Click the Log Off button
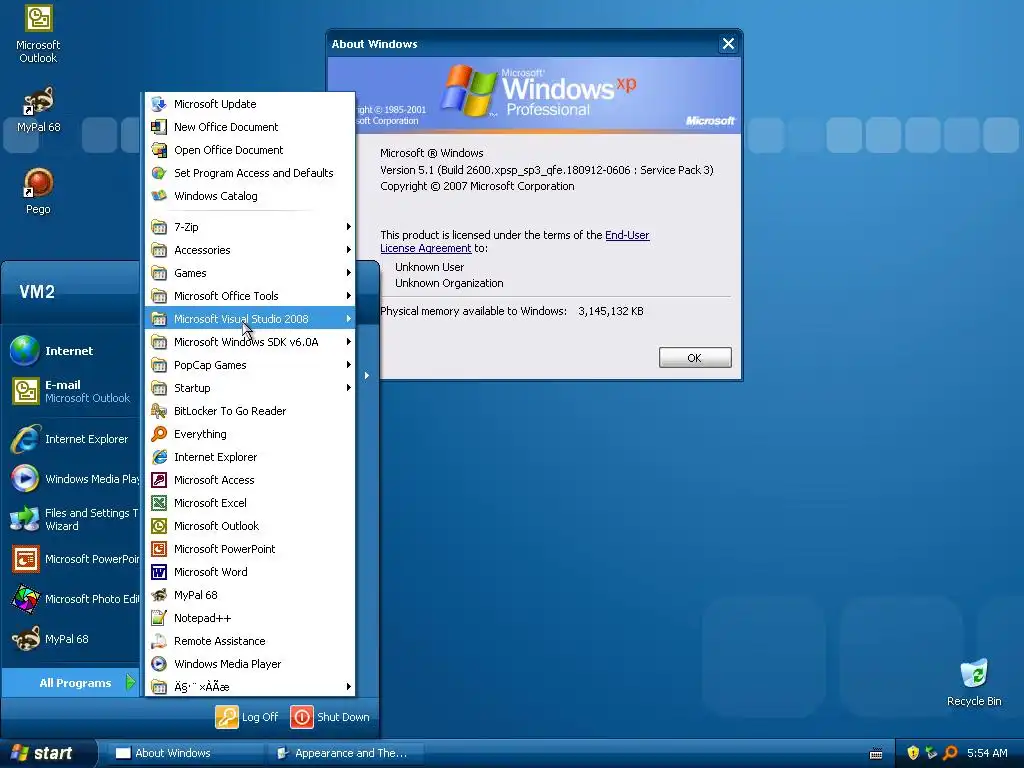1024x768 pixels. [x=248, y=716]
